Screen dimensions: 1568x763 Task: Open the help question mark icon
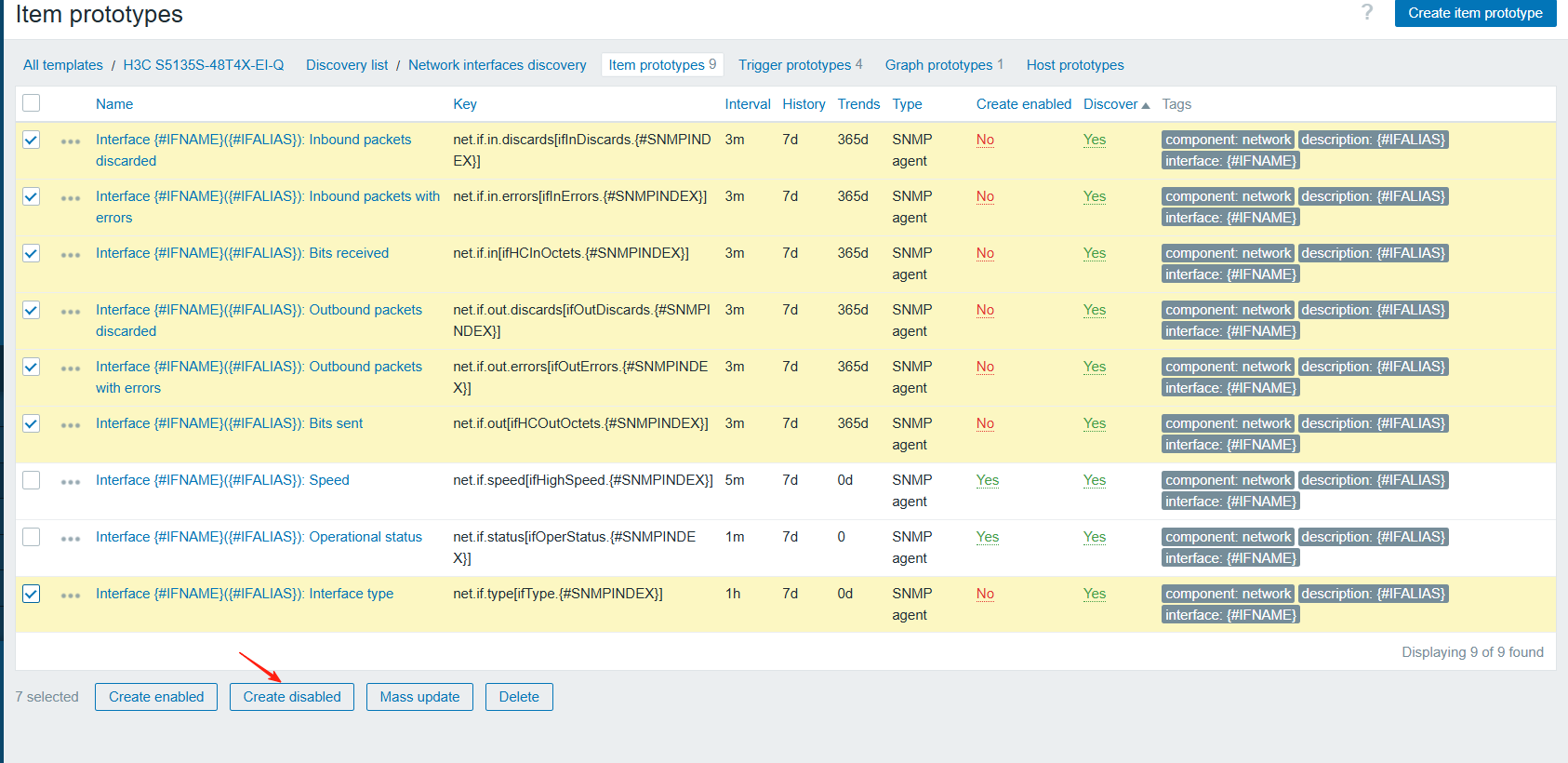1366,12
